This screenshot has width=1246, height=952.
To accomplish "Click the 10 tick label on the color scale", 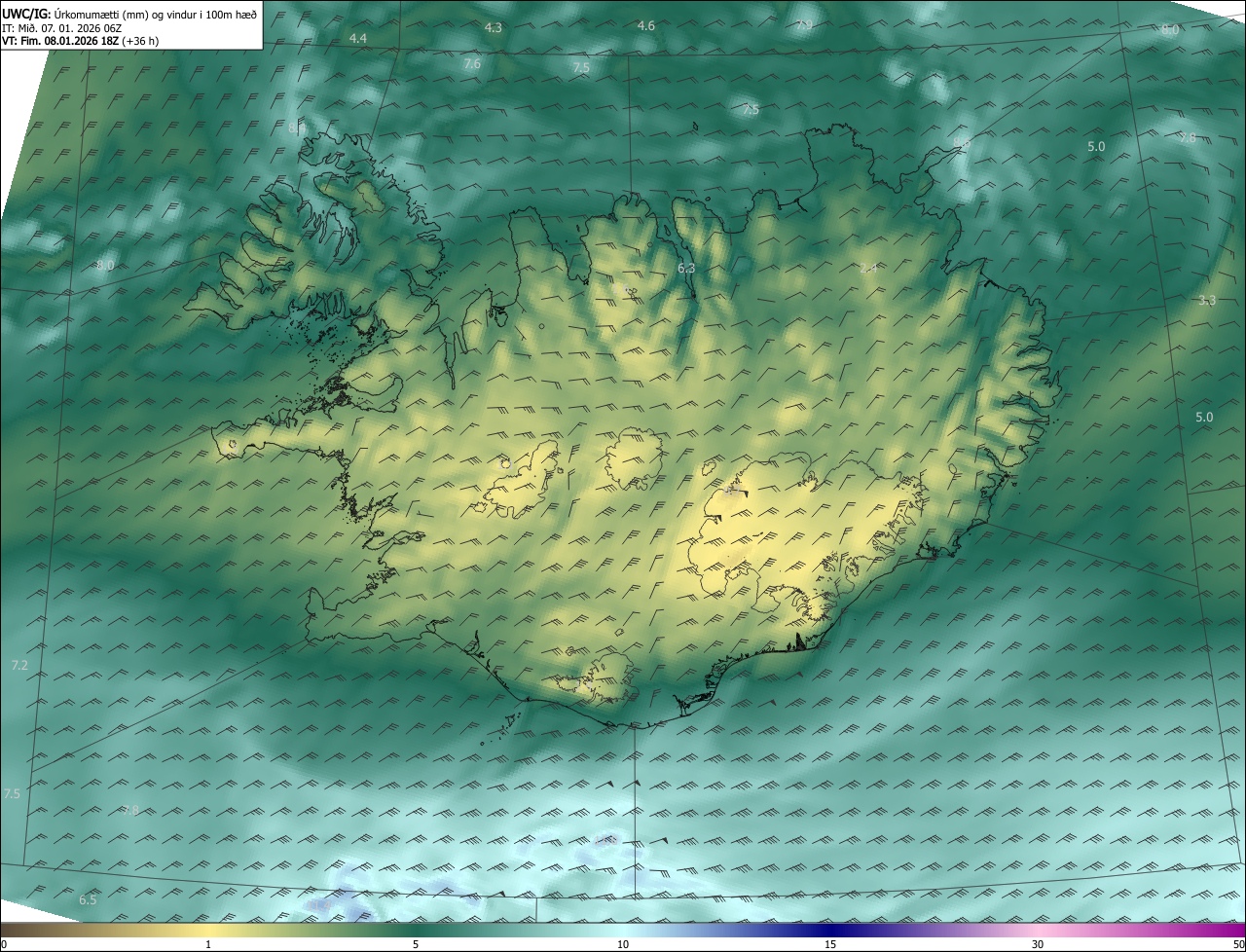I will pos(623,944).
